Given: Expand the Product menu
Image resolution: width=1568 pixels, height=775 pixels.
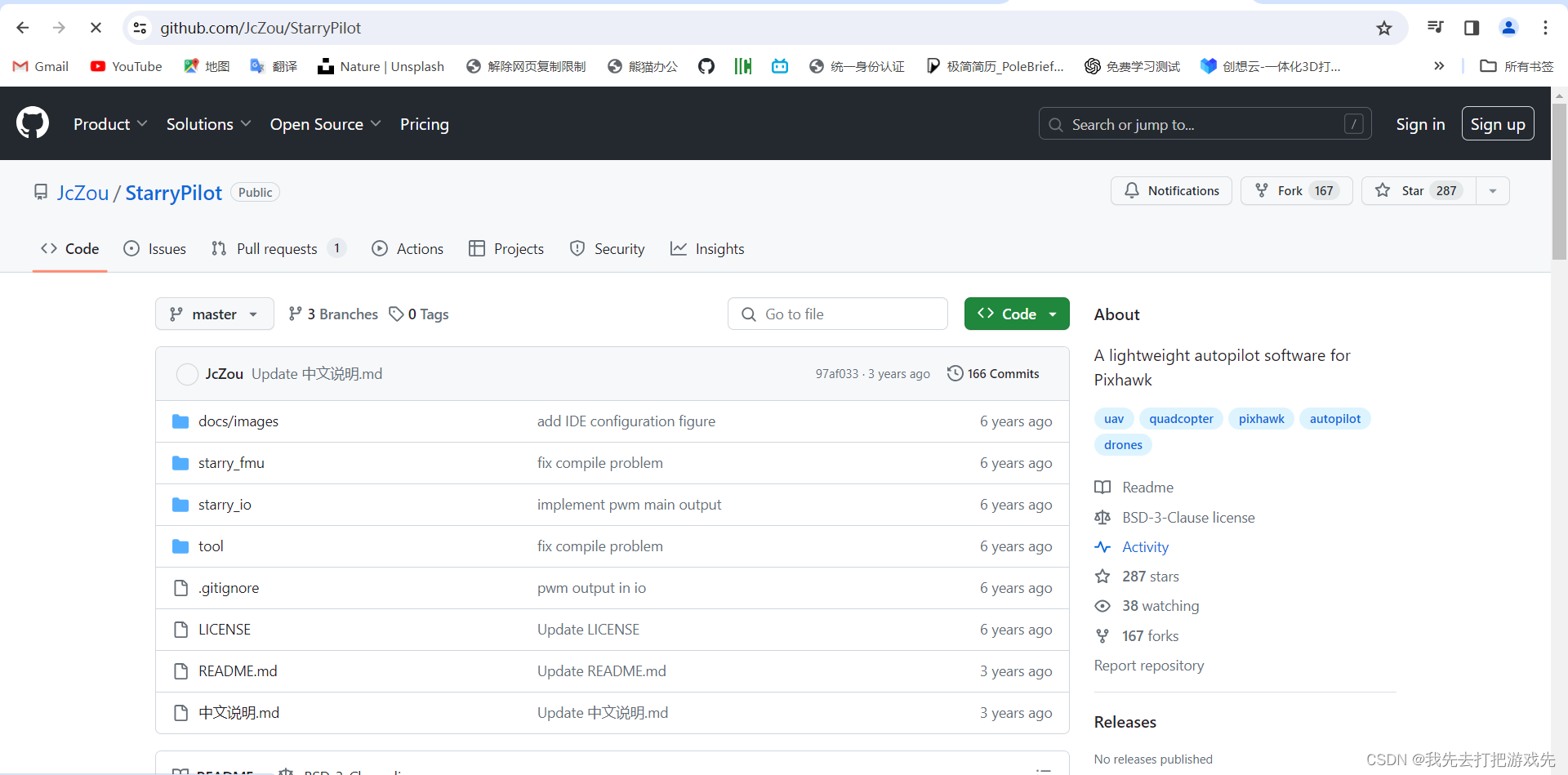Looking at the screenshot, I should (110, 124).
